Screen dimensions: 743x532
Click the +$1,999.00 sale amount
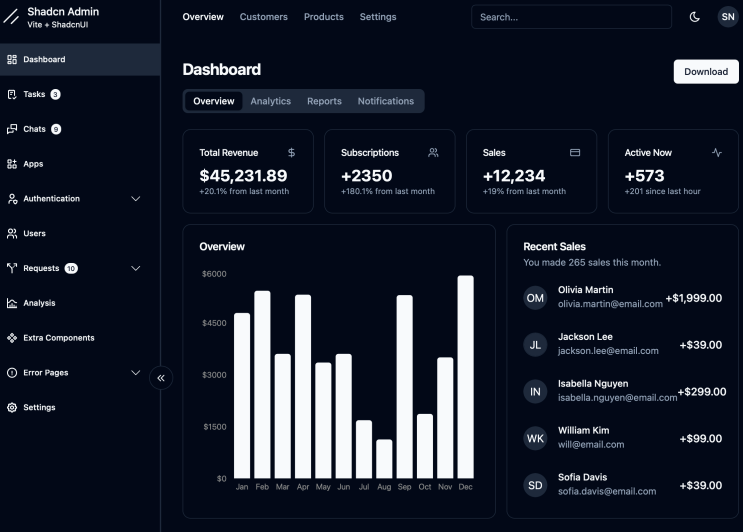click(694, 298)
